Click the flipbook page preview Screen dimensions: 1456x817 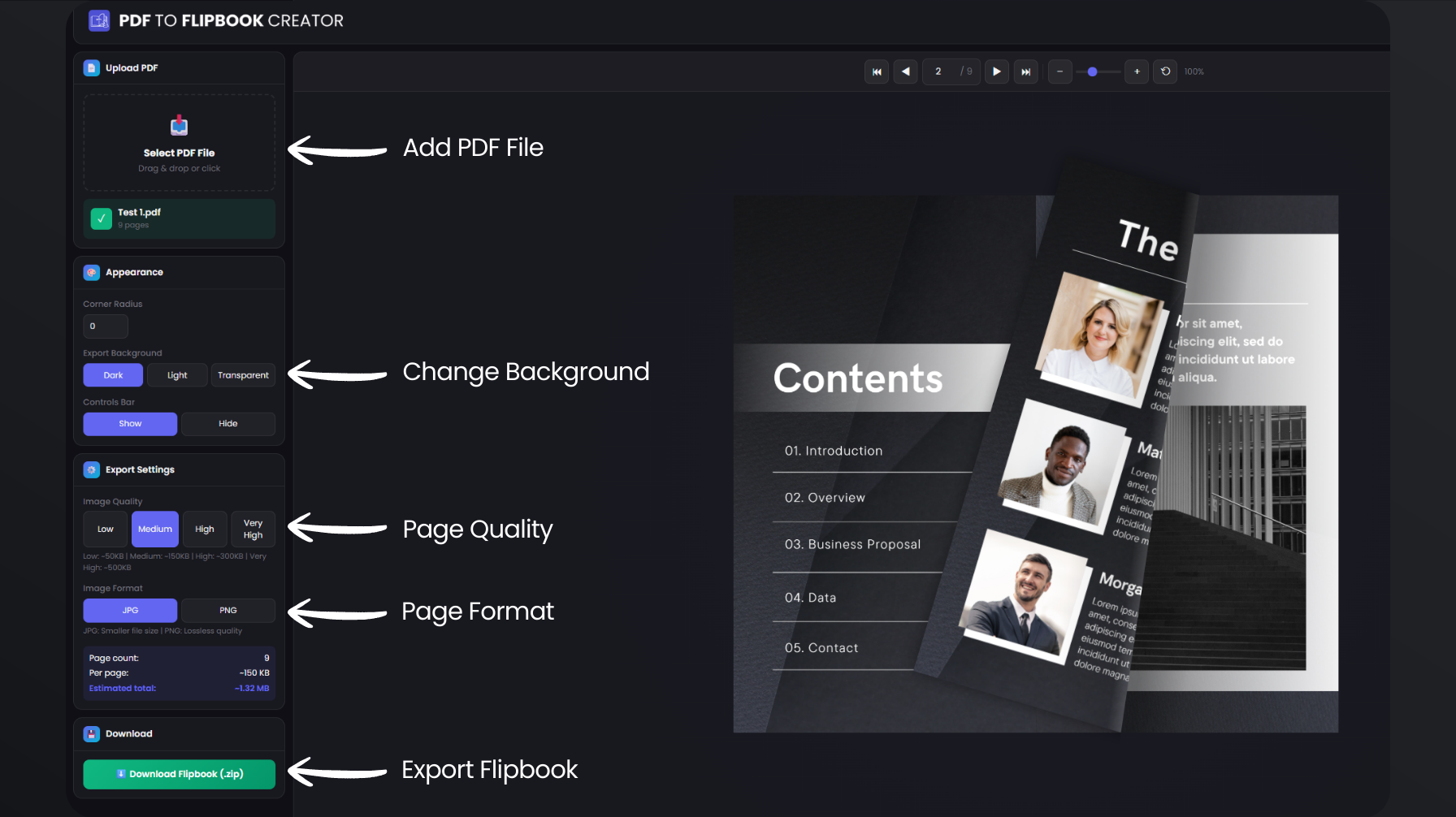[1036, 464]
